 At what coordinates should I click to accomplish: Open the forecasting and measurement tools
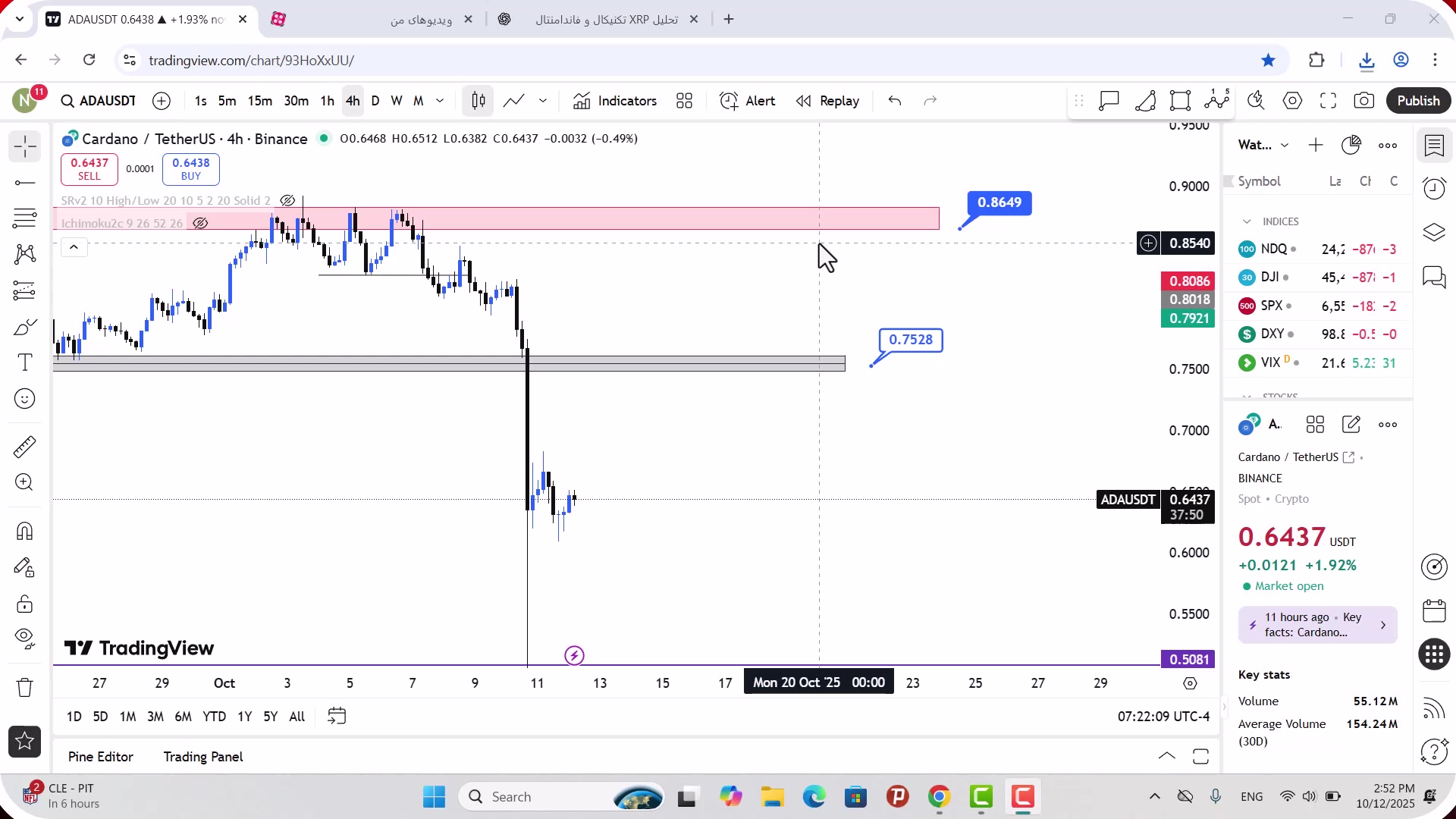24,290
